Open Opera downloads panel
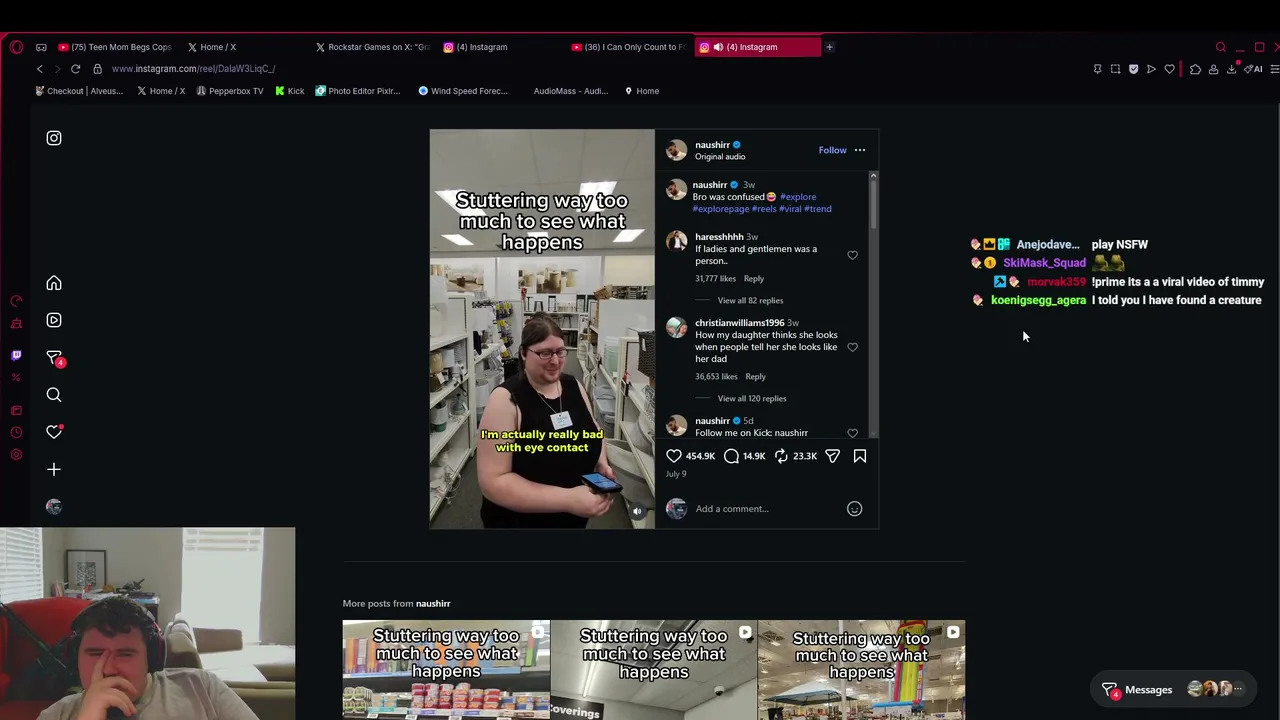Image resolution: width=1280 pixels, height=720 pixels. pyautogui.click(x=1231, y=69)
